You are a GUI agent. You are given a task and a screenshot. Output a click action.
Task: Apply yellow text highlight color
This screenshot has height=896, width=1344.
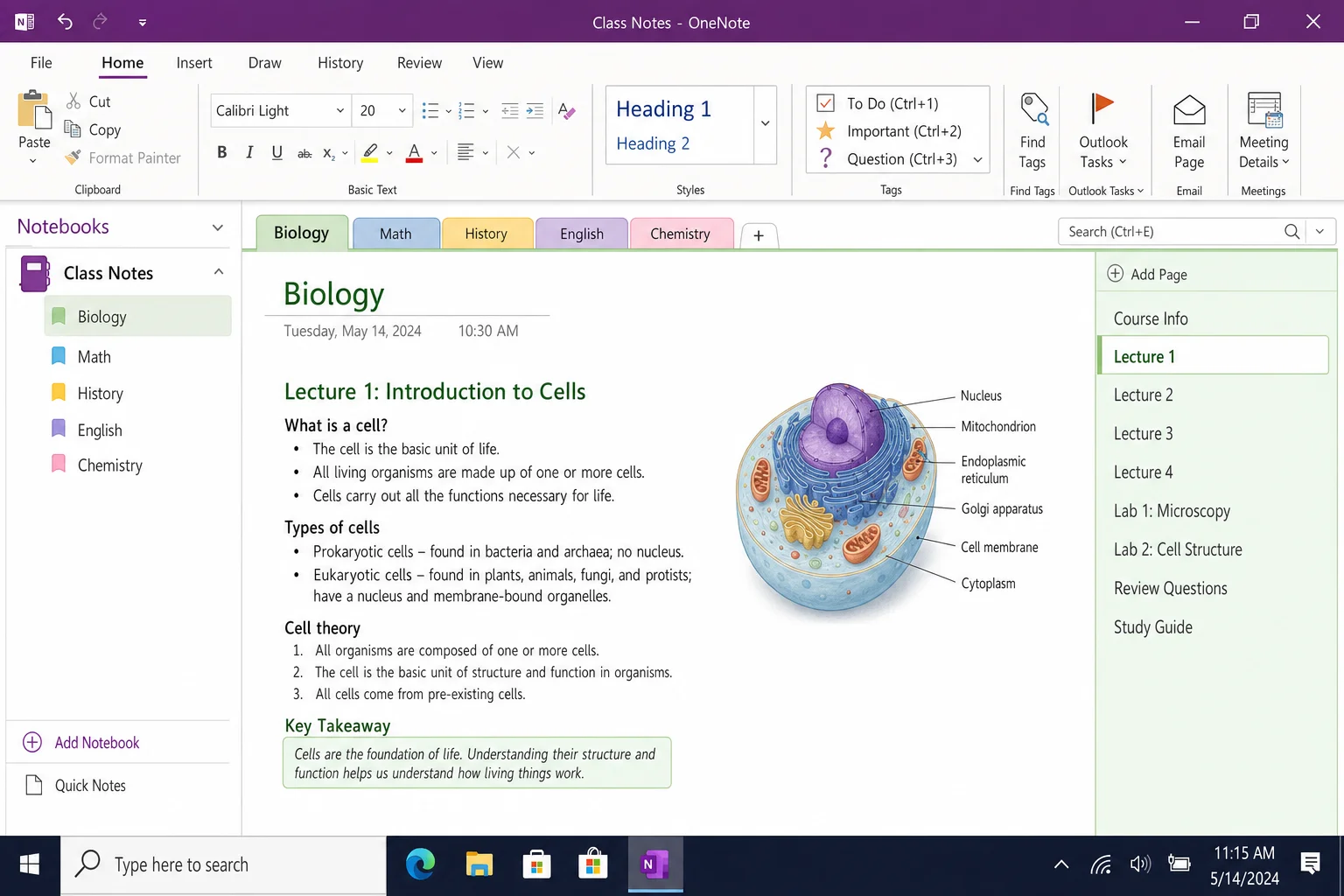370,153
